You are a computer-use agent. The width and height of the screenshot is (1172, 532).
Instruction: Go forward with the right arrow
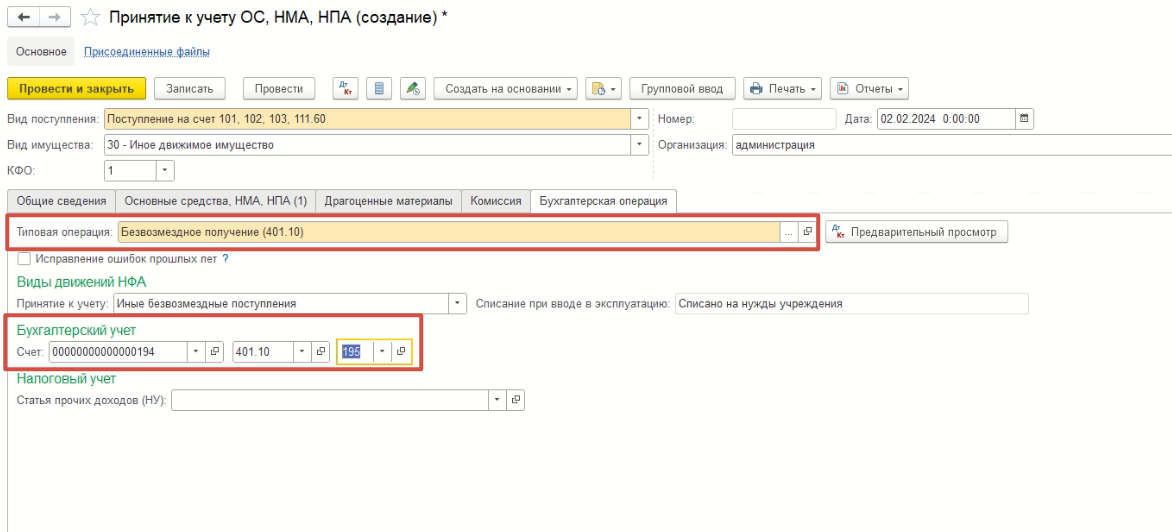(x=56, y=16)
